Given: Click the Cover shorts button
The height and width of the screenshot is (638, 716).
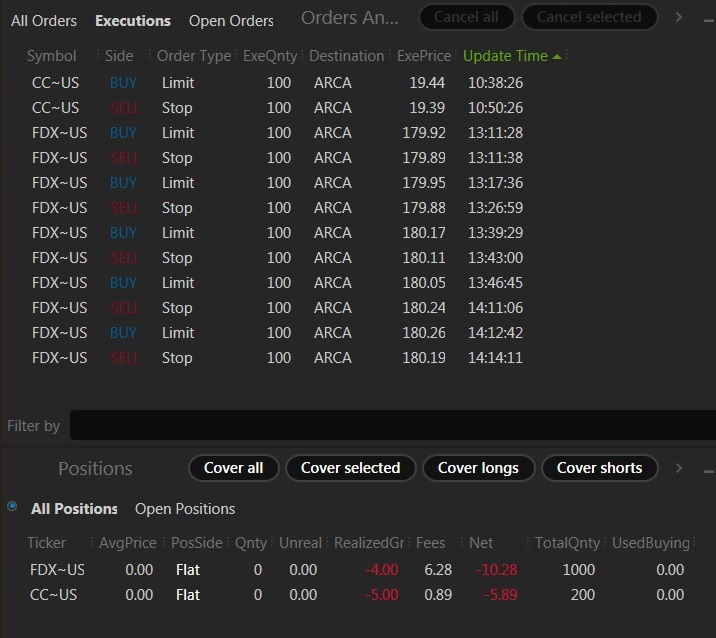Looking at the screenshot, I should click(600, 468).
